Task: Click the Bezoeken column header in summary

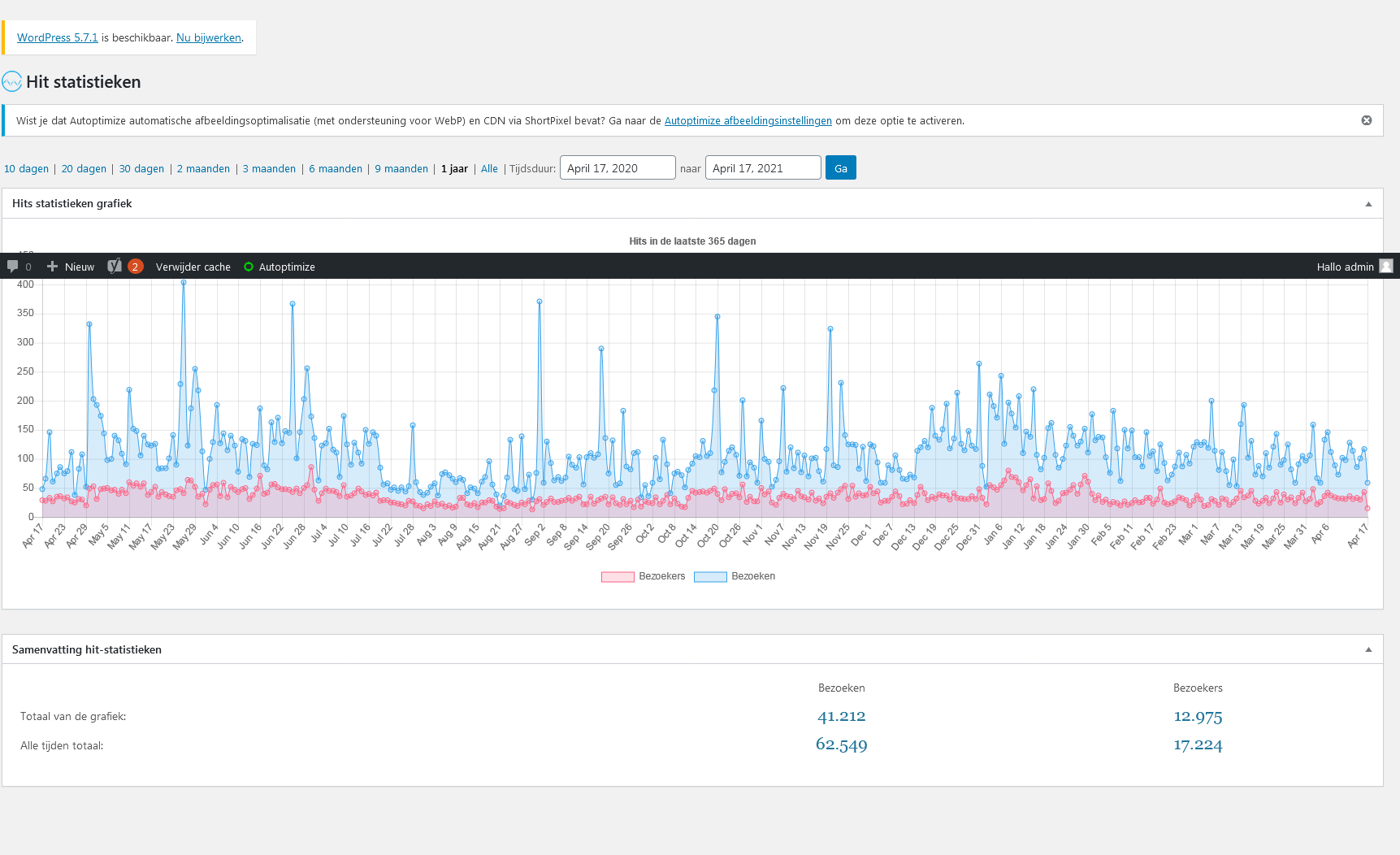Action: tap(842, 688)
